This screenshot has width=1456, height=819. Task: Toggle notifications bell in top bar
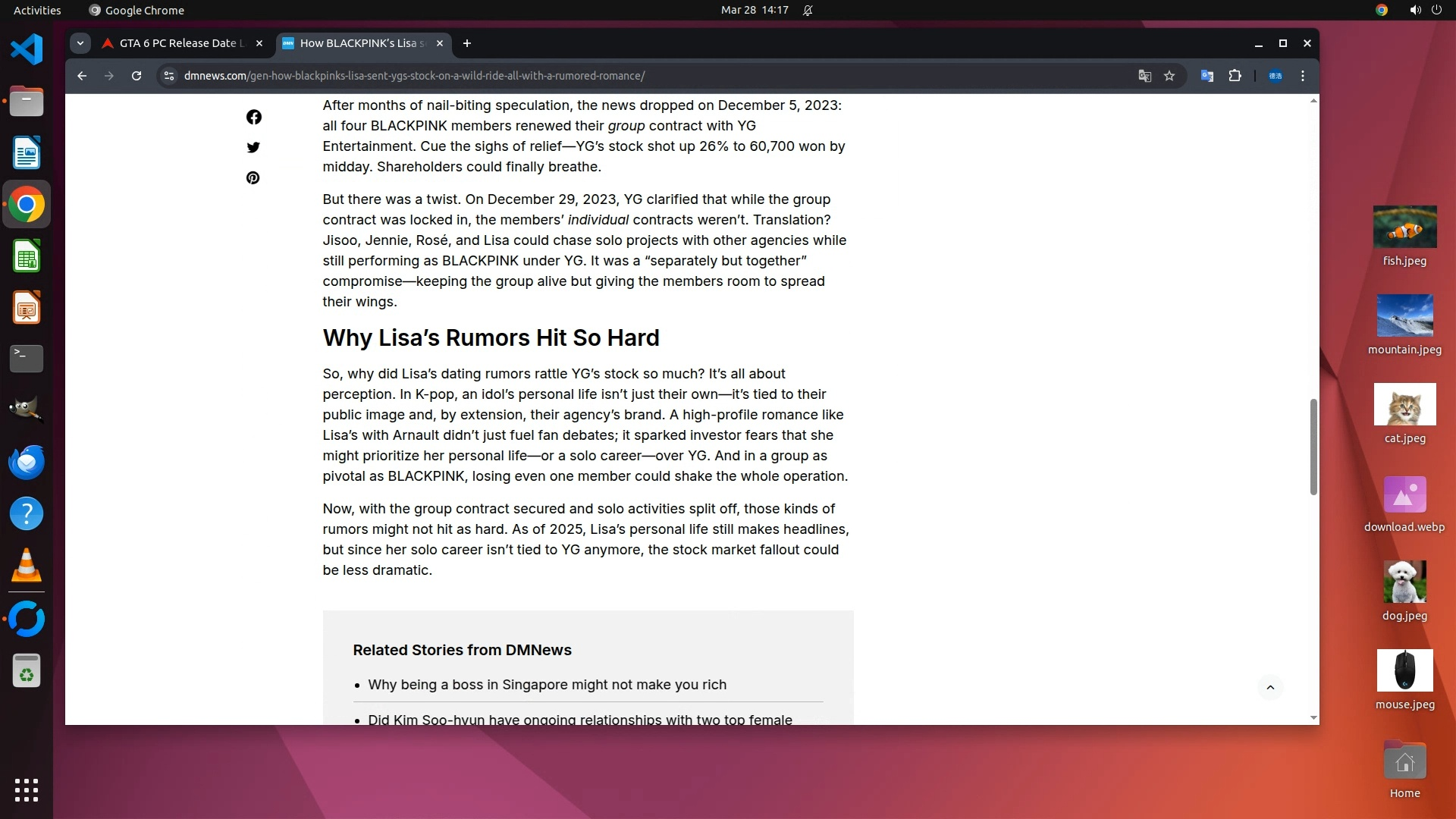click(808, 10)
